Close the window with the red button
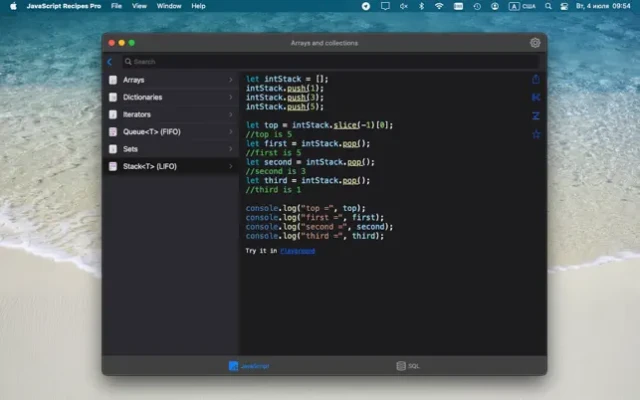640x400 pixels. click(112, 43)
